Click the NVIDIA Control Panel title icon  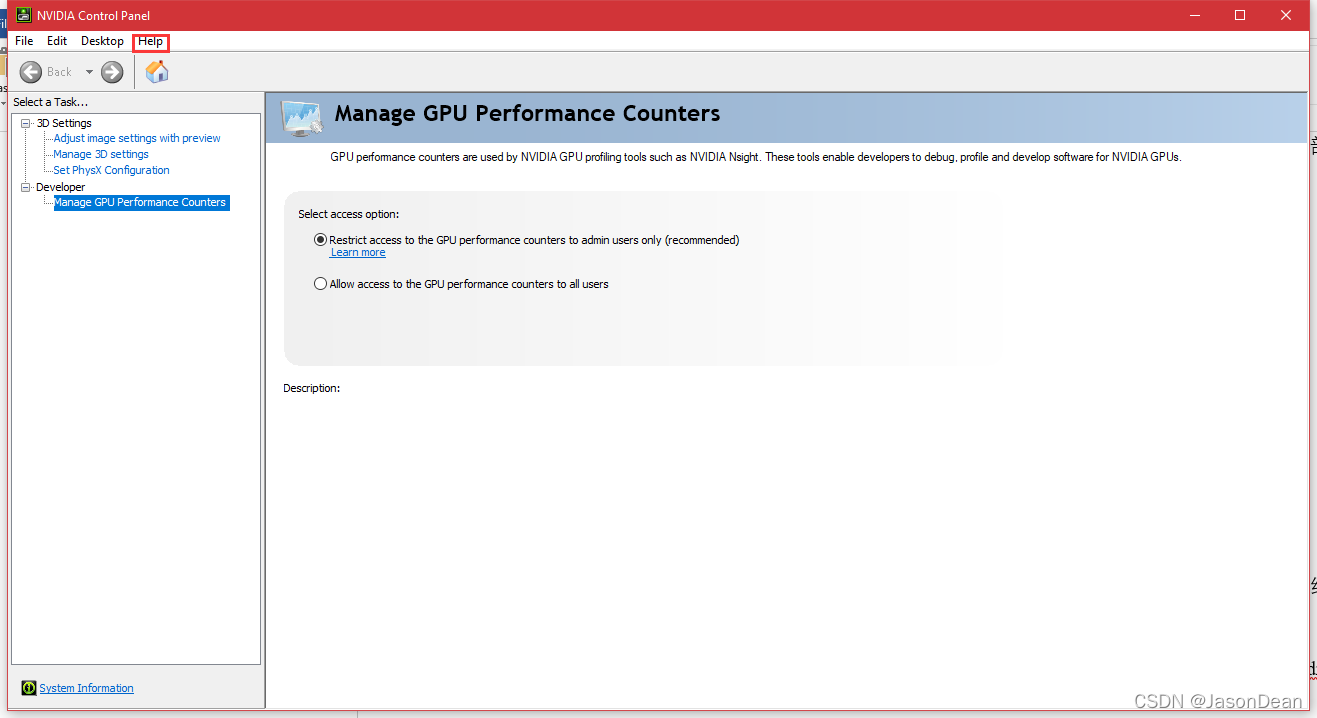pos(22,15)
